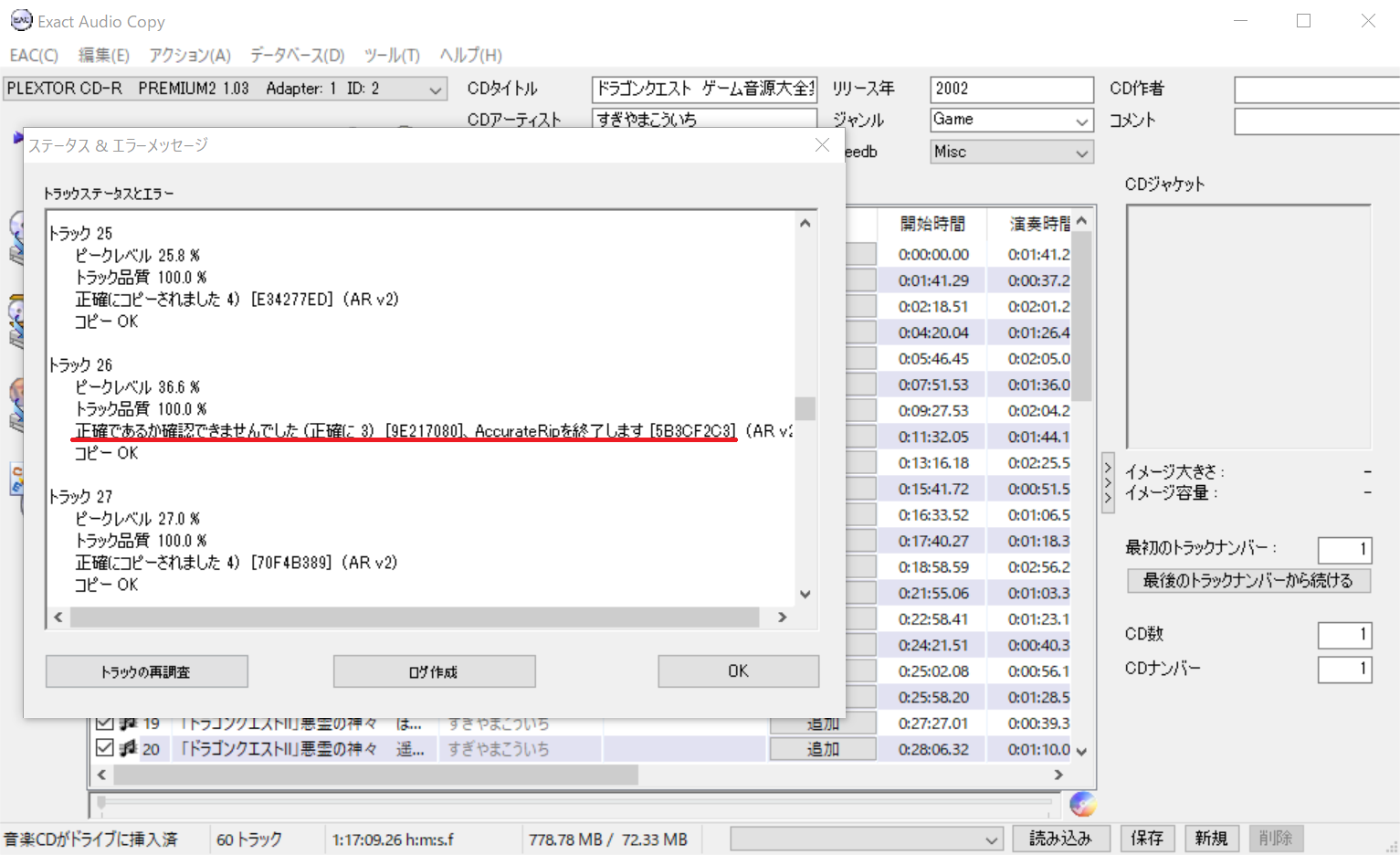Open the empty profile dropdown in status bar

[x=866, y=839]
